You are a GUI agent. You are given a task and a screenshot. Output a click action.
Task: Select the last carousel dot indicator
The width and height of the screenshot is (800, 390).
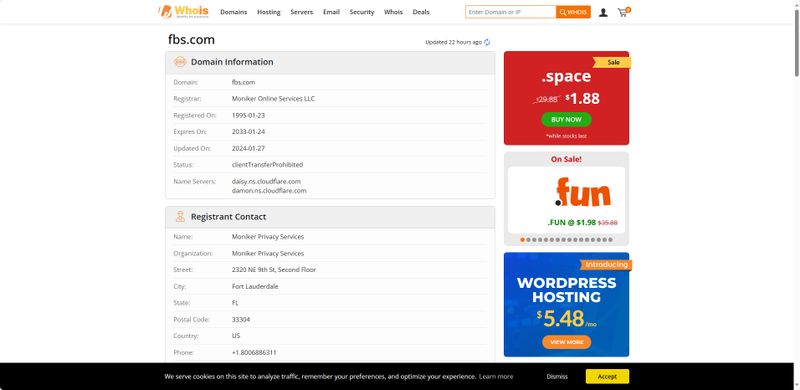pos(610,239)
